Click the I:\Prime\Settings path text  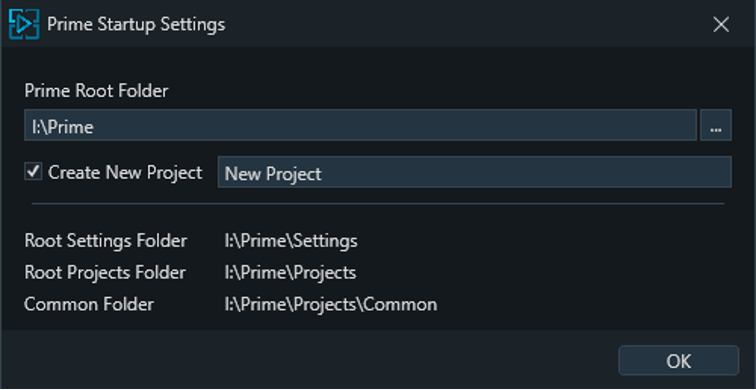(291, 241)
